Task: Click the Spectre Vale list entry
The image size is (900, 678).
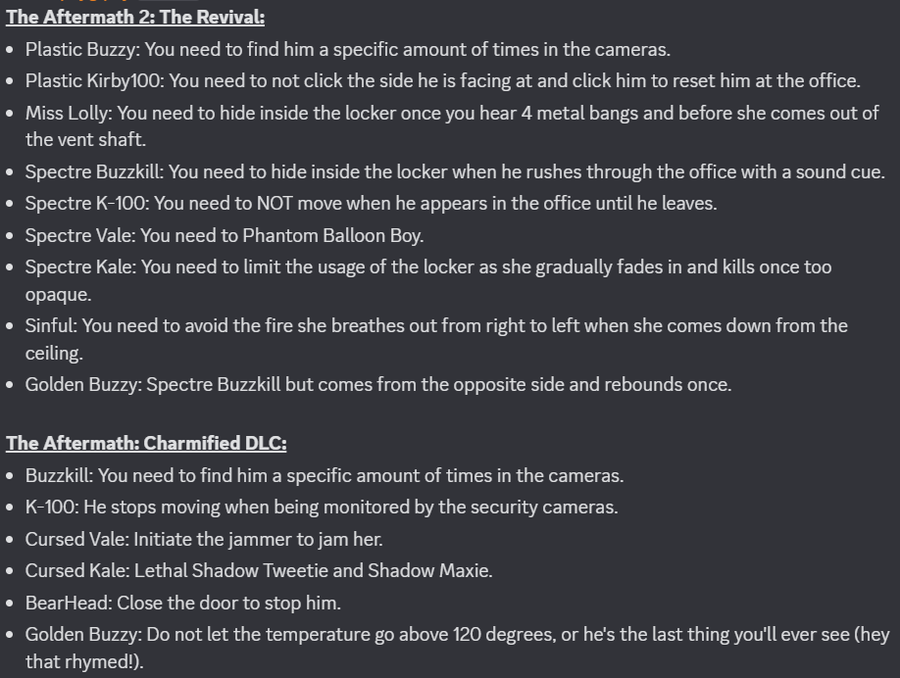Action: pos(224,236)
